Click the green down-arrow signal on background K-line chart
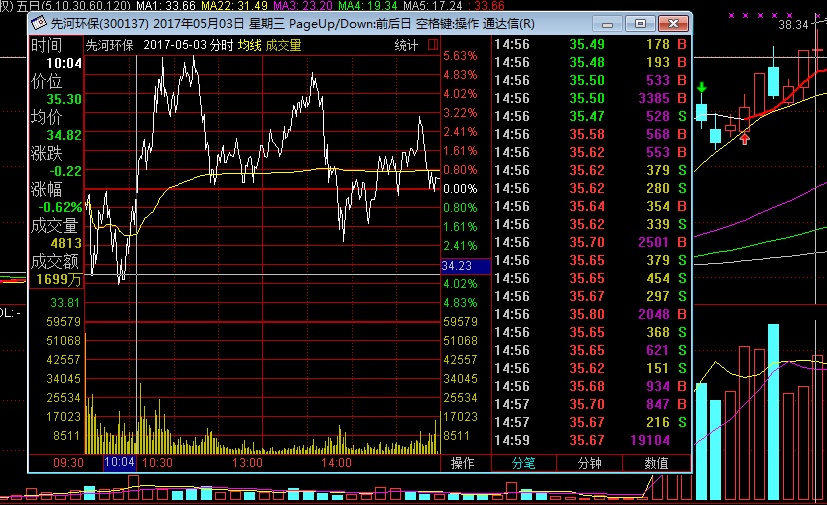The image size is (827, 505). click(x=701, y=88)
